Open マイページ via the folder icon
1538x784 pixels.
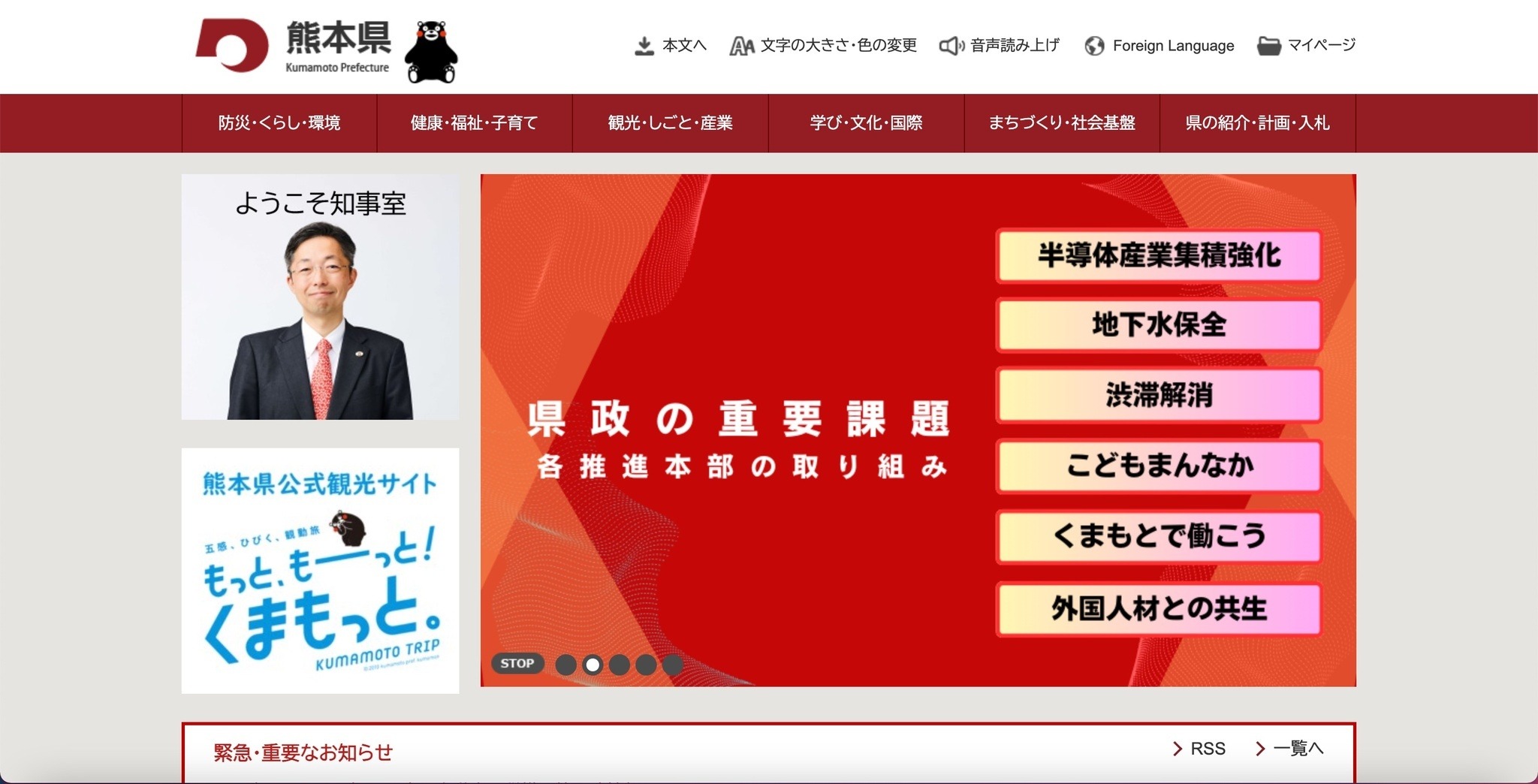[x=1268, y=45]
